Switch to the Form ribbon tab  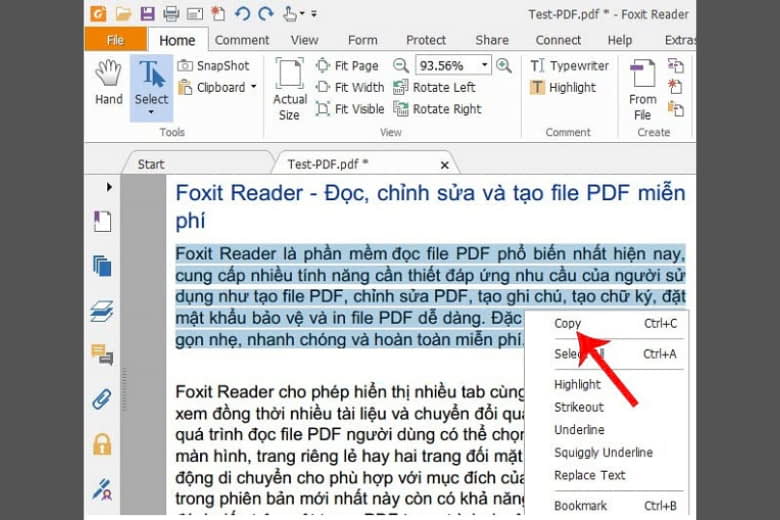click(363, 40)
